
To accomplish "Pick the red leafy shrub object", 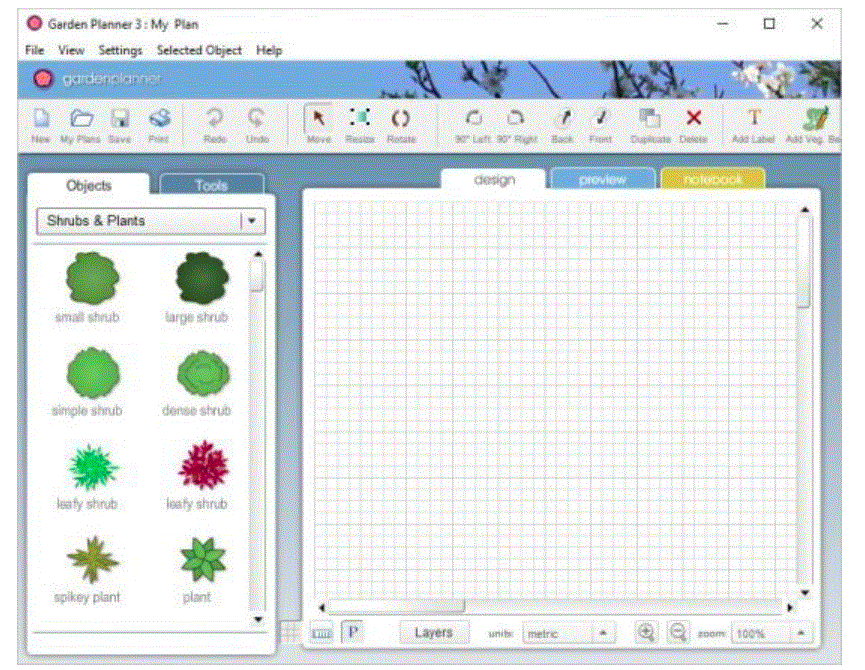I will point(203,465).
